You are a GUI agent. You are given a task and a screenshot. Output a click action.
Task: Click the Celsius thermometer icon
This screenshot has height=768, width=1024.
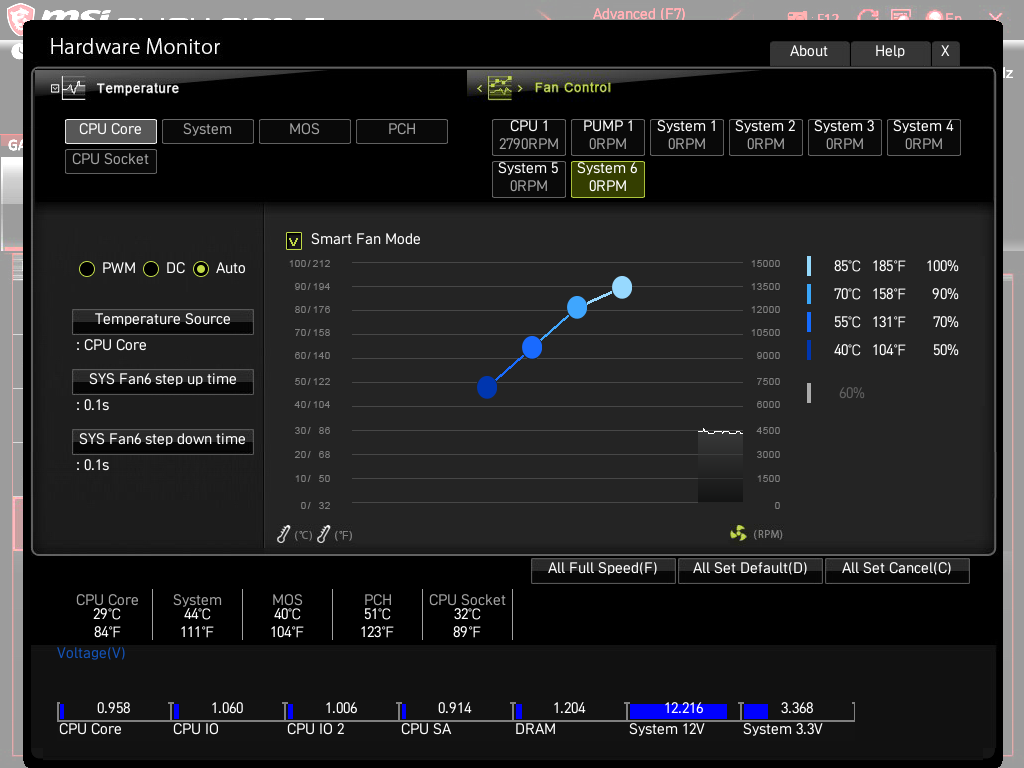[284, 535]
